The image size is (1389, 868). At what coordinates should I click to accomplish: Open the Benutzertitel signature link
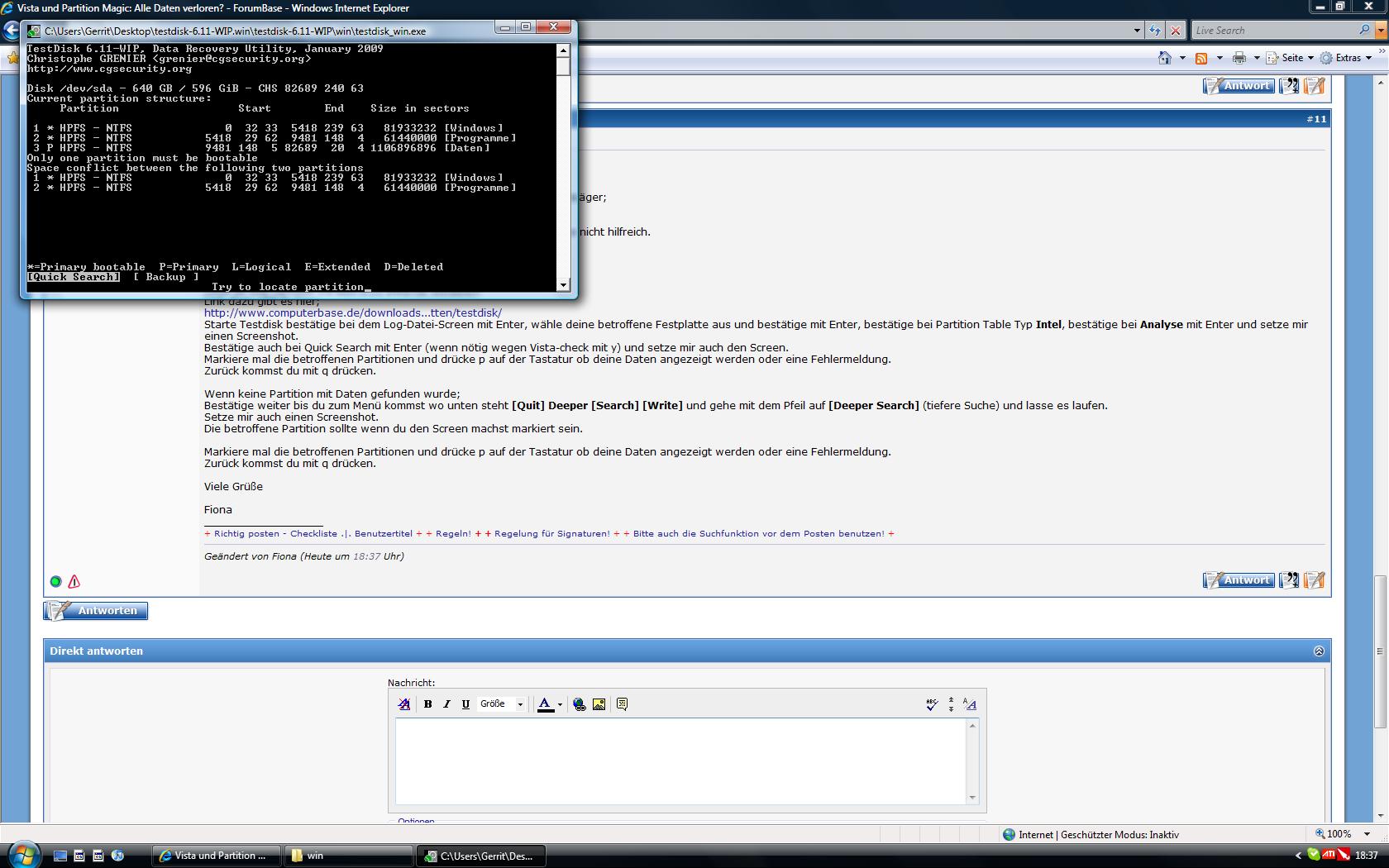coord(384,533)
